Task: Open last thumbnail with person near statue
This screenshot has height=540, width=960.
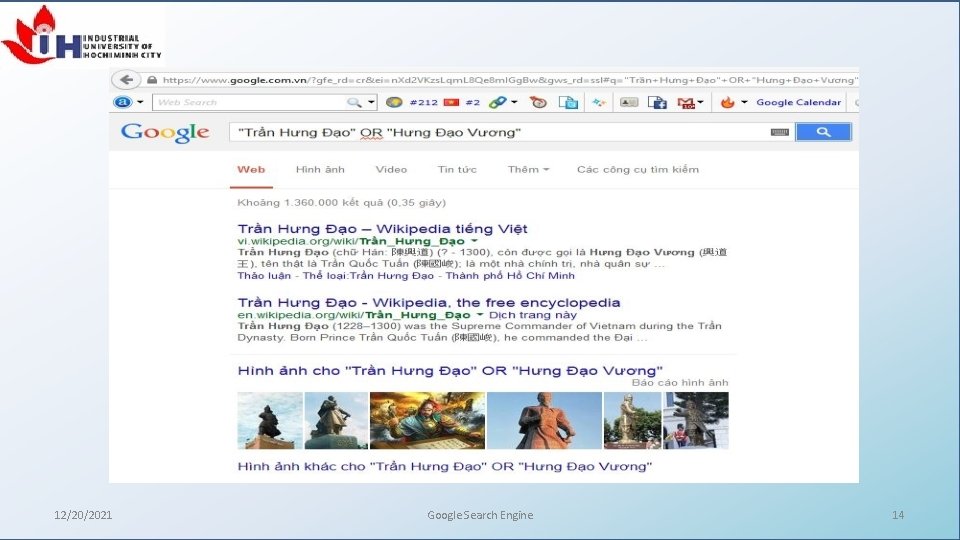Action: tap(696, 421)
